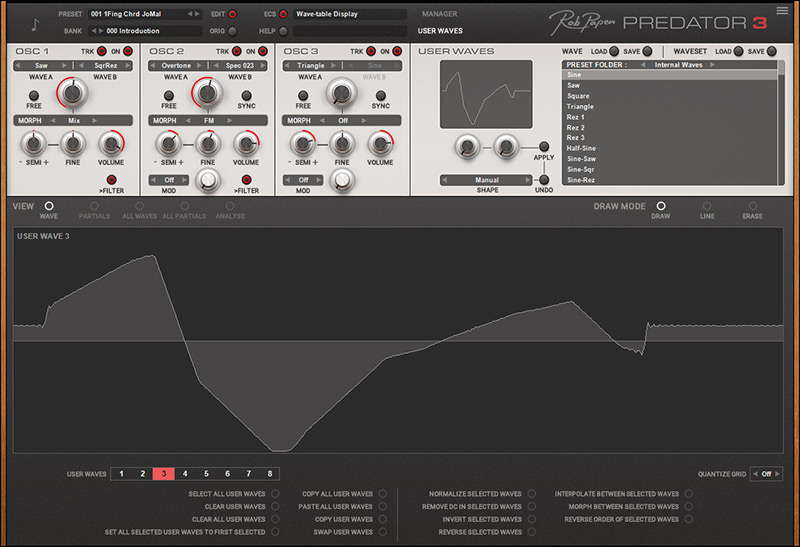Select user wave slot 5
The width and height of the screenshot is (800, 547).
tap(206, 474)
